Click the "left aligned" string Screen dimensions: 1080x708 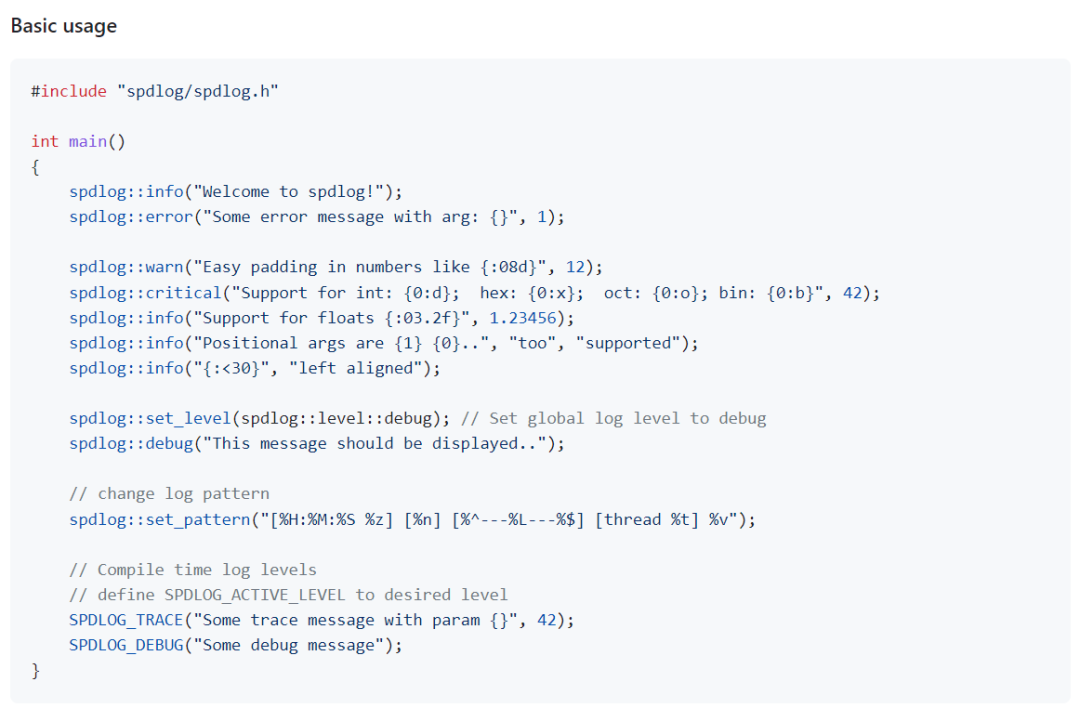click(355, 368)
